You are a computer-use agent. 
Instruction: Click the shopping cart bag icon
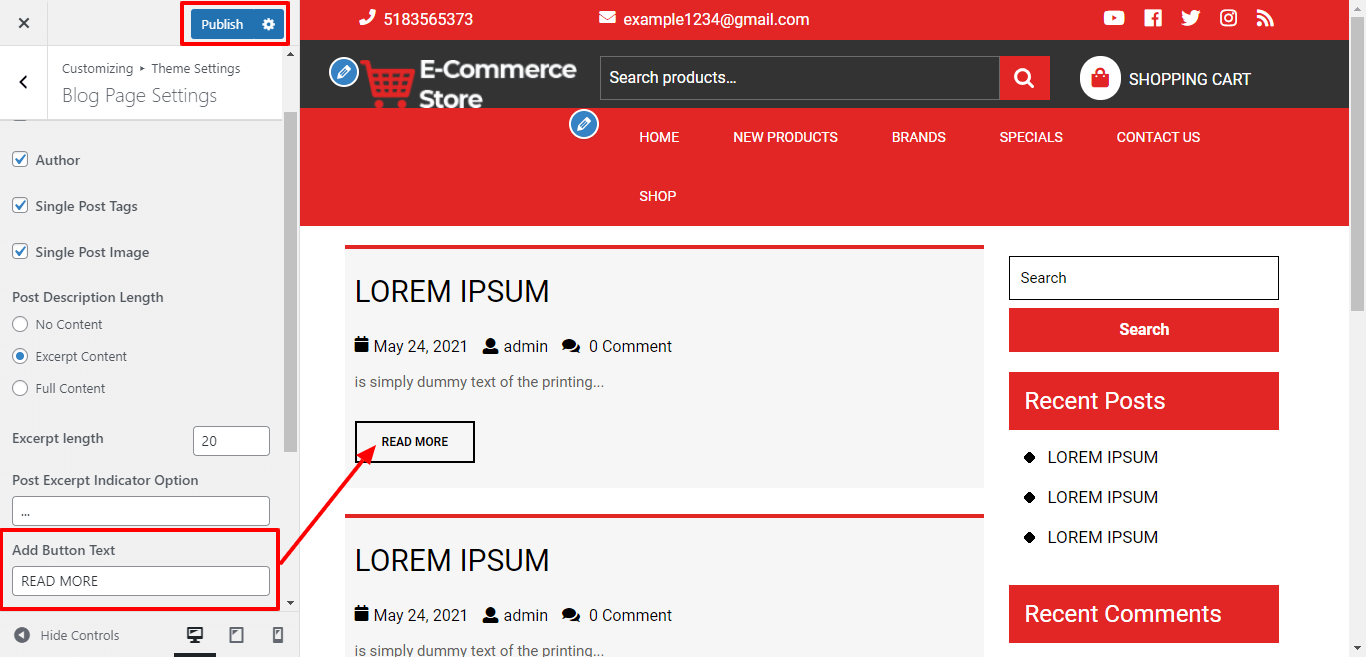coord(1100,78)
